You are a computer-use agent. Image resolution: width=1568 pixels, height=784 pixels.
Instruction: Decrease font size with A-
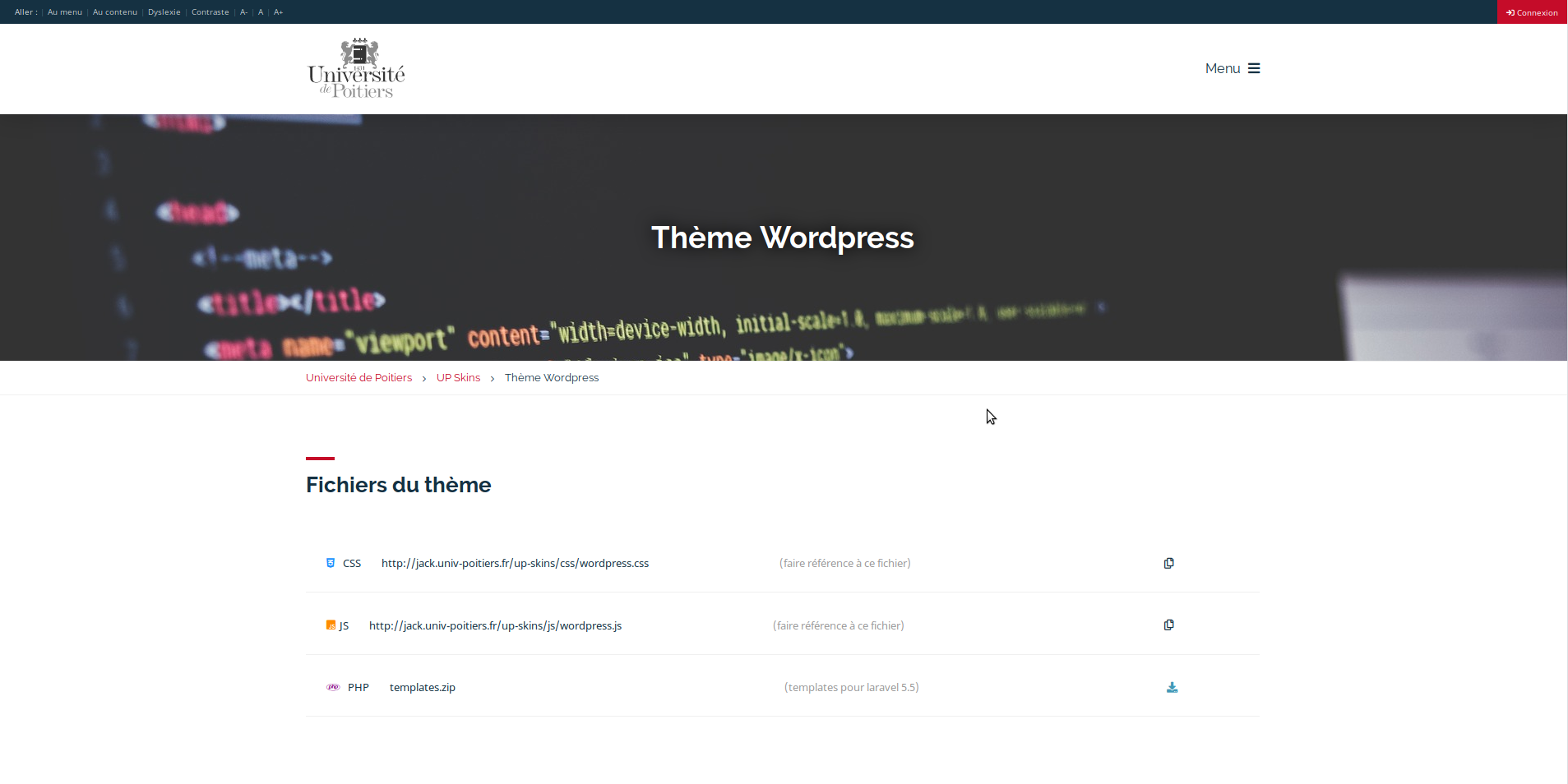(x=243, y=12)
